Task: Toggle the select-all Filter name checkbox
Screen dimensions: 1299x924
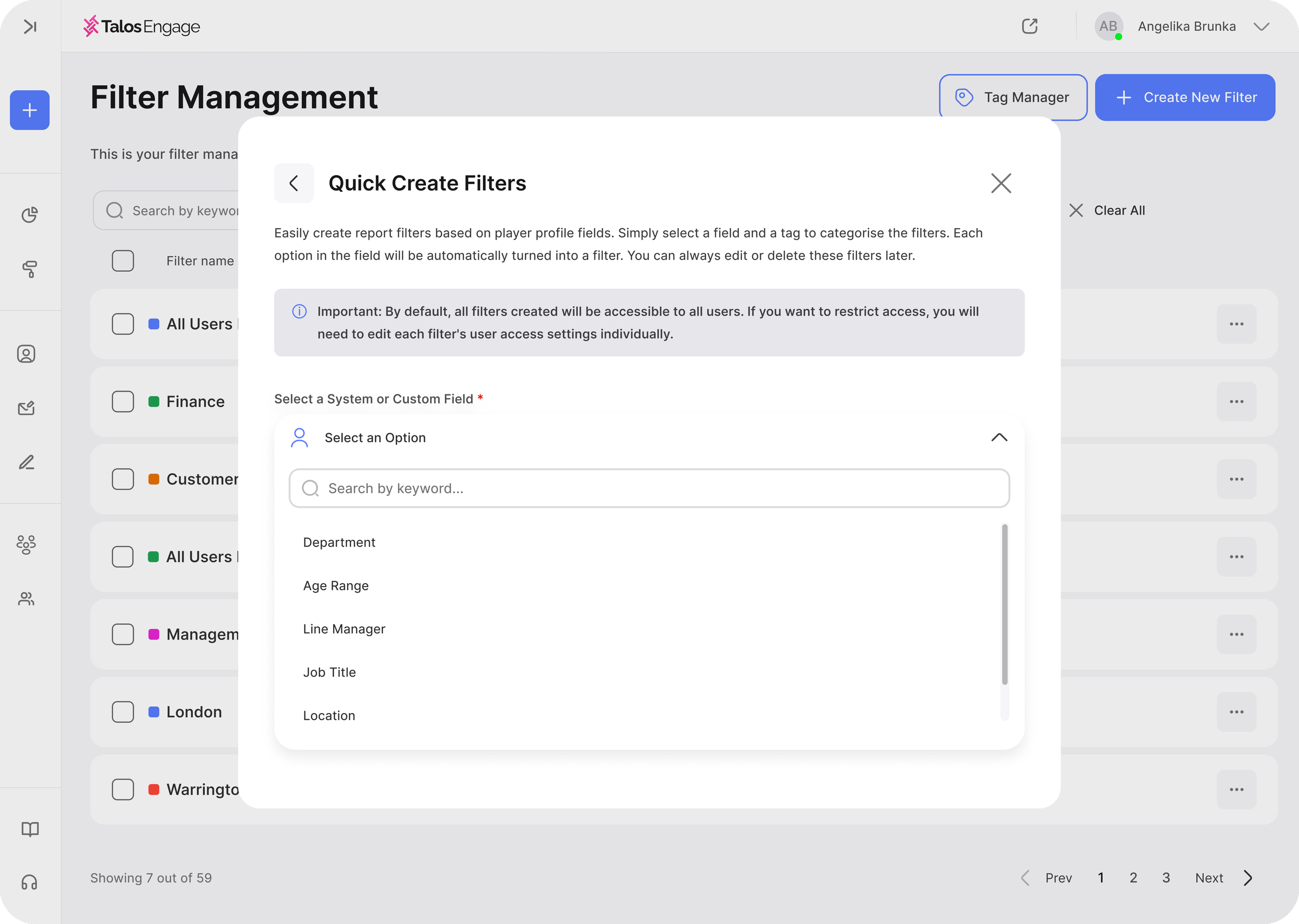Action: 123,260
